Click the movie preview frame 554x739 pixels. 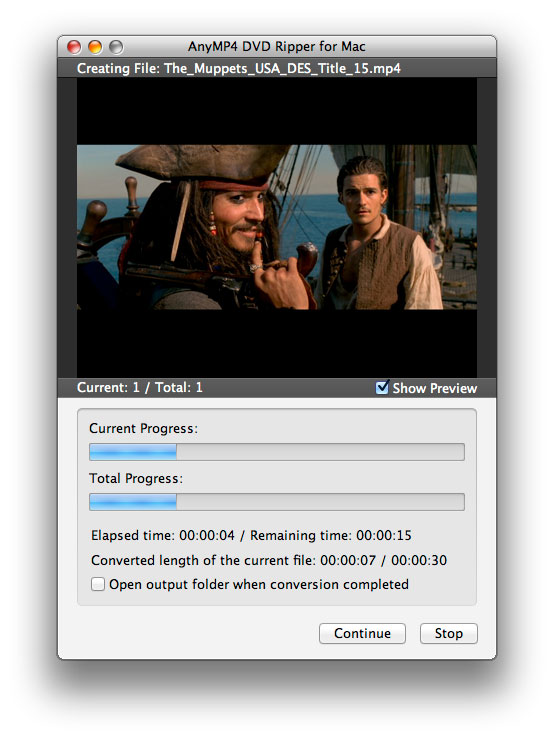point(277,227)
